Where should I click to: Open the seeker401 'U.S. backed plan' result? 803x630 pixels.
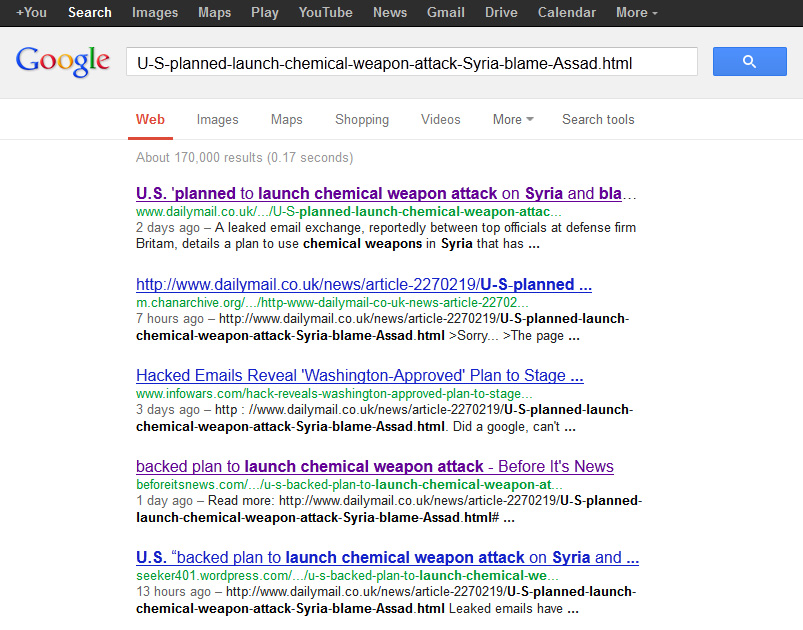(387, 557)
